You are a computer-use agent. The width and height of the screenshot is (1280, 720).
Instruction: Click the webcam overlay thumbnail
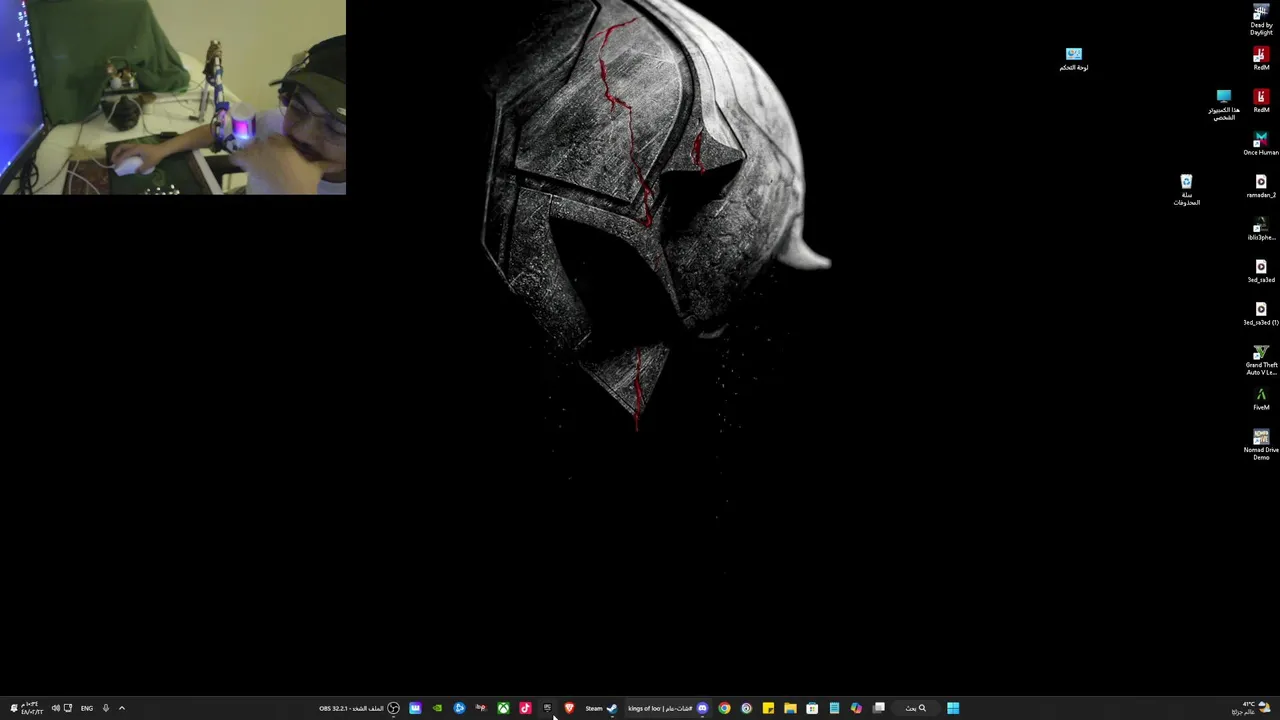[x=173, y=97]
